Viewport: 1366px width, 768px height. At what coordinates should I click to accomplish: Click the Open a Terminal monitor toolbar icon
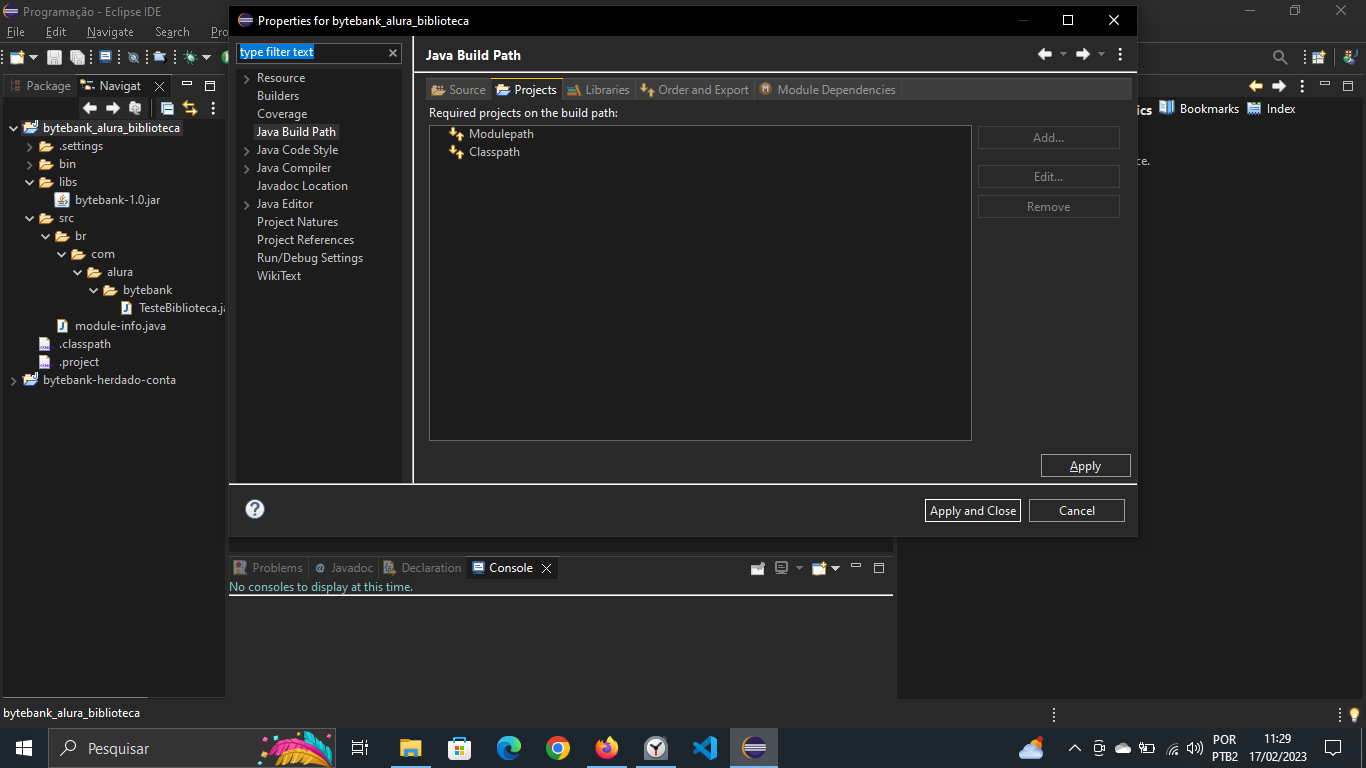[105, 57]
